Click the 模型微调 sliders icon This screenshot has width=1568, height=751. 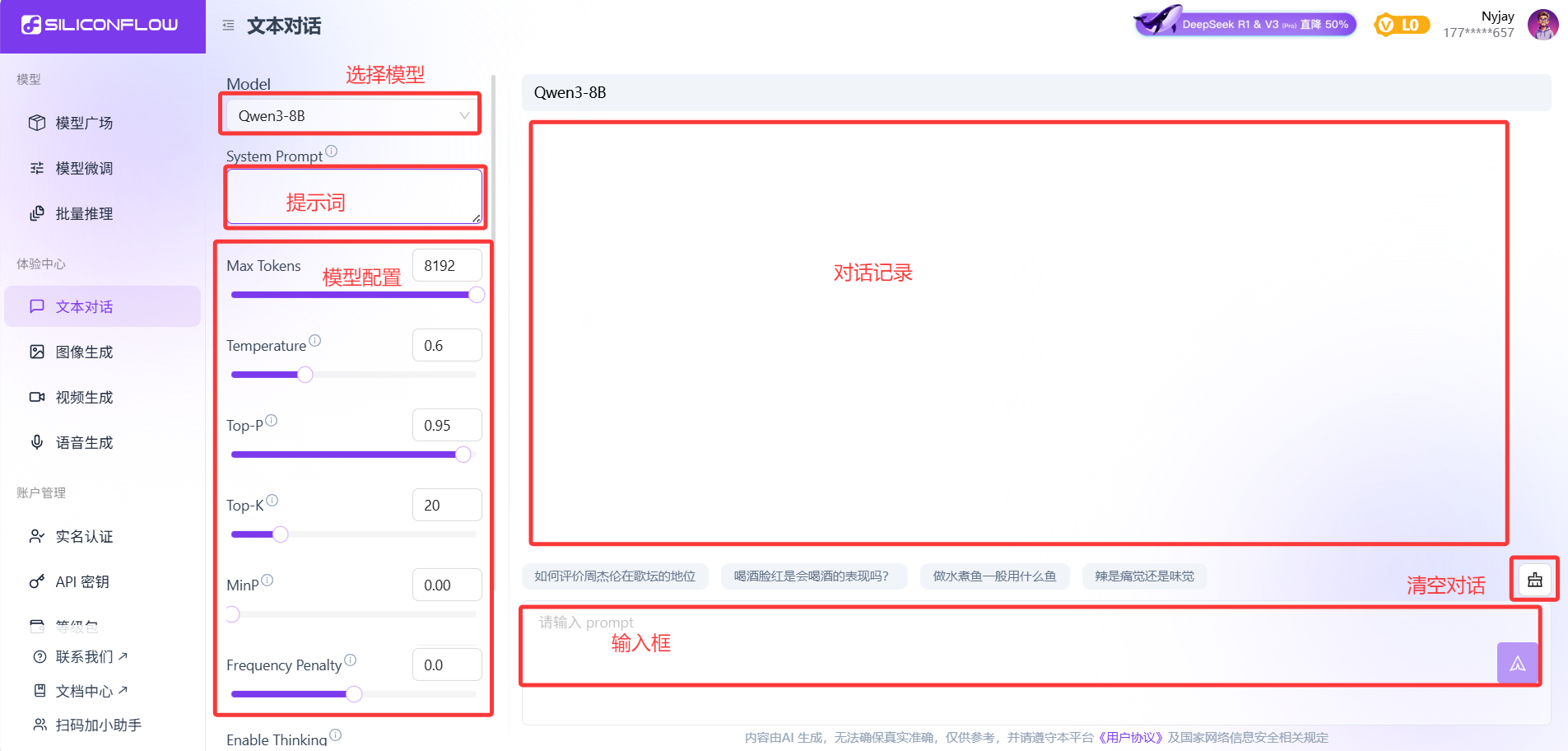point(37,168)
